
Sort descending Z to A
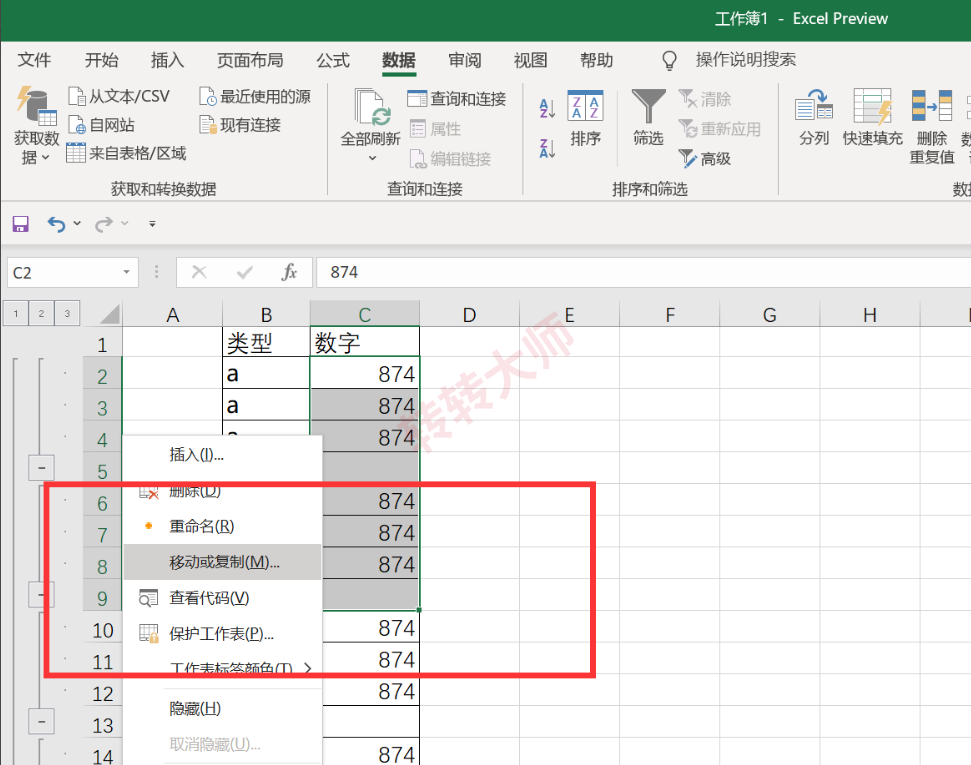[x=547, y=148]
